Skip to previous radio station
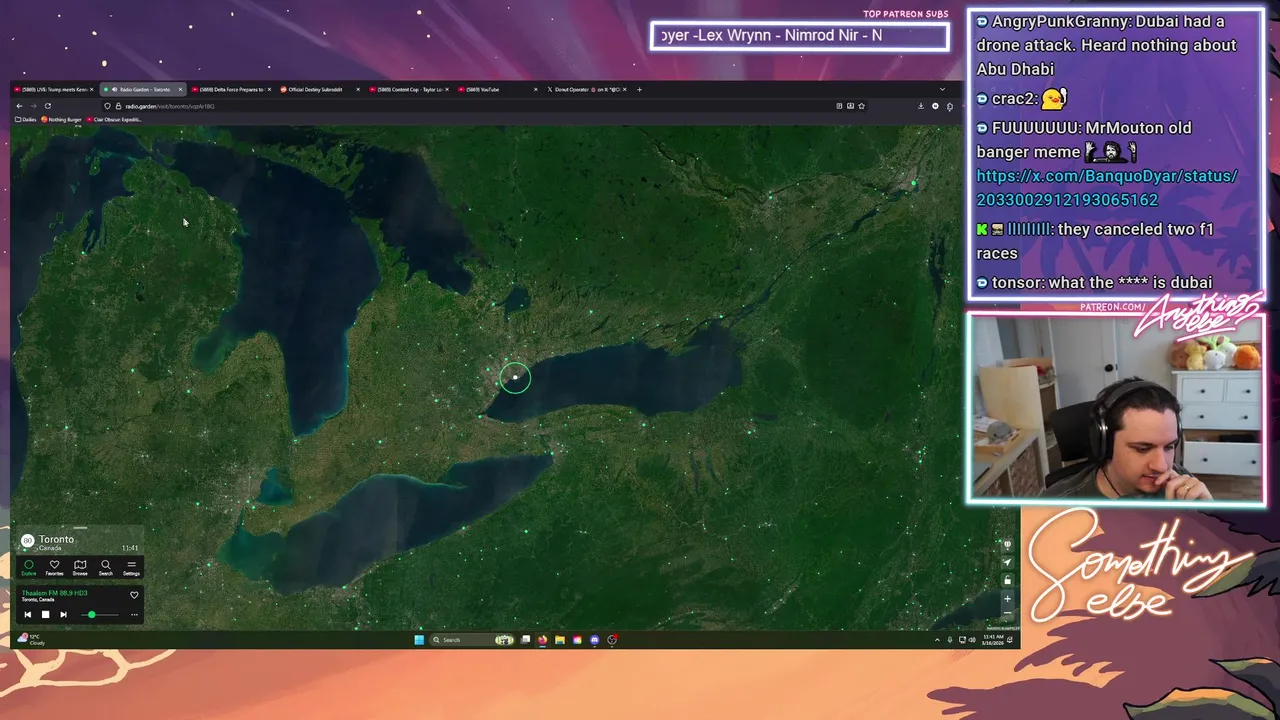The width and height of the screenshot is (1280, 720). tap(28, 614)
